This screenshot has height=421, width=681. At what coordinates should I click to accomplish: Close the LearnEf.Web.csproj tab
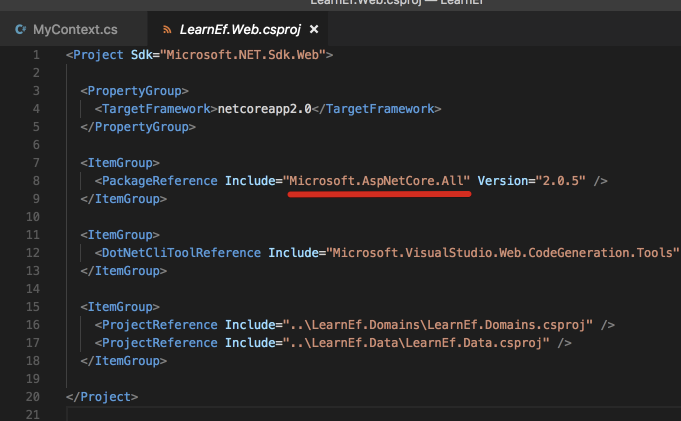click(x=314, y=29)
